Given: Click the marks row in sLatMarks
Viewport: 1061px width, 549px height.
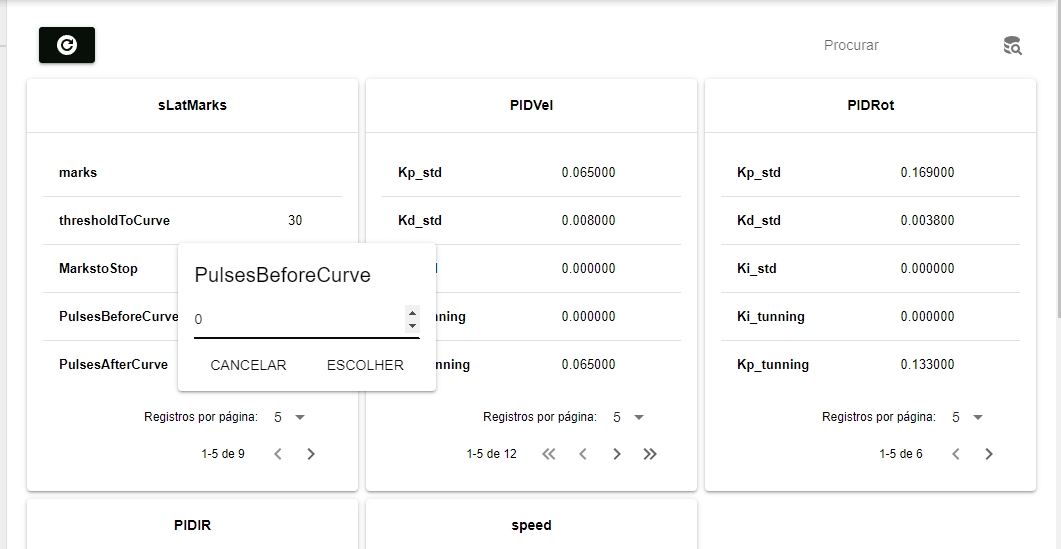Looking at the screenshot, I should 192,173.
